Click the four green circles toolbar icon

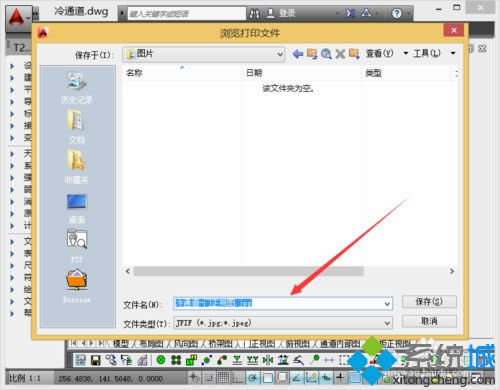tap(176, 360)
